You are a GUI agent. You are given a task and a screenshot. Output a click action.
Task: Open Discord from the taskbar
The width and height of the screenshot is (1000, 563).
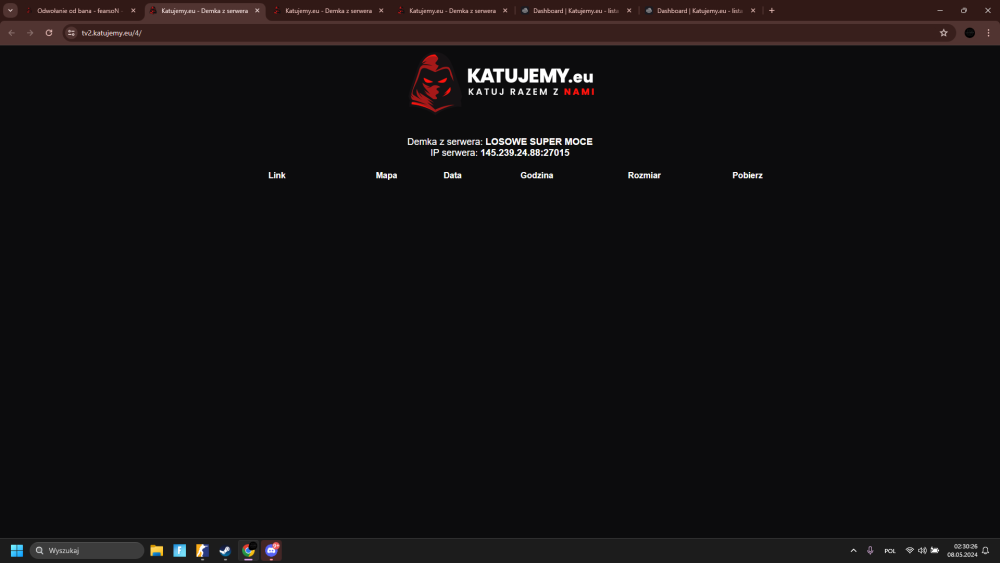tap(271, 550)
